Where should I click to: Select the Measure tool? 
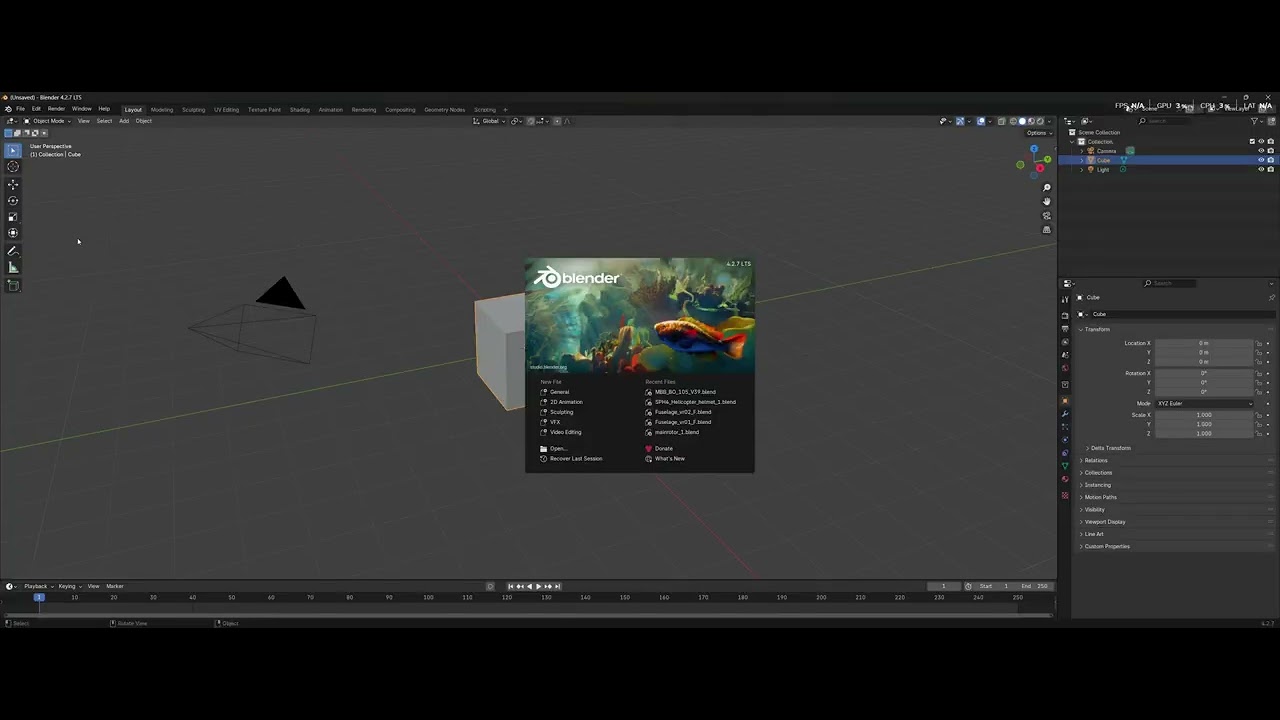click(x=13, y=267)
